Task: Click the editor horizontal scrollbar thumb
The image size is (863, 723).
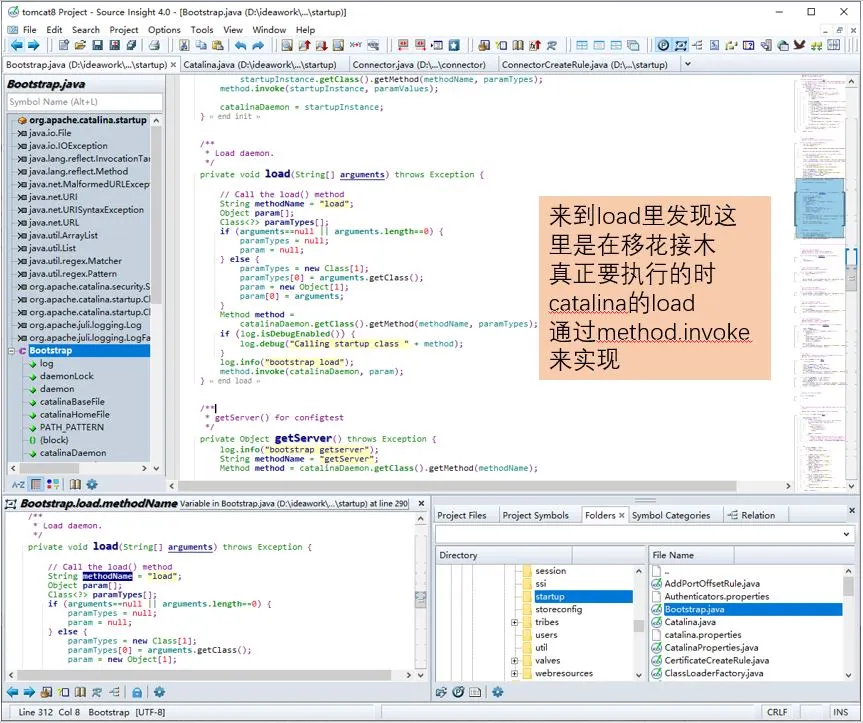Action: point(457,486)
